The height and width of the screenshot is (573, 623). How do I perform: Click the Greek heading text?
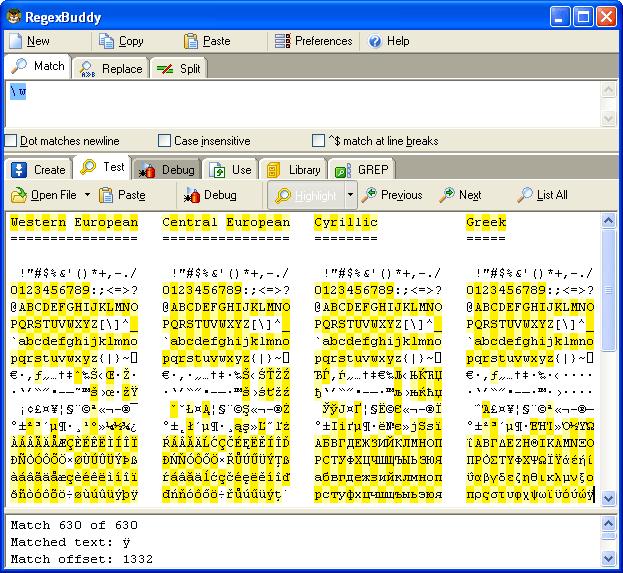pos(486,222)
